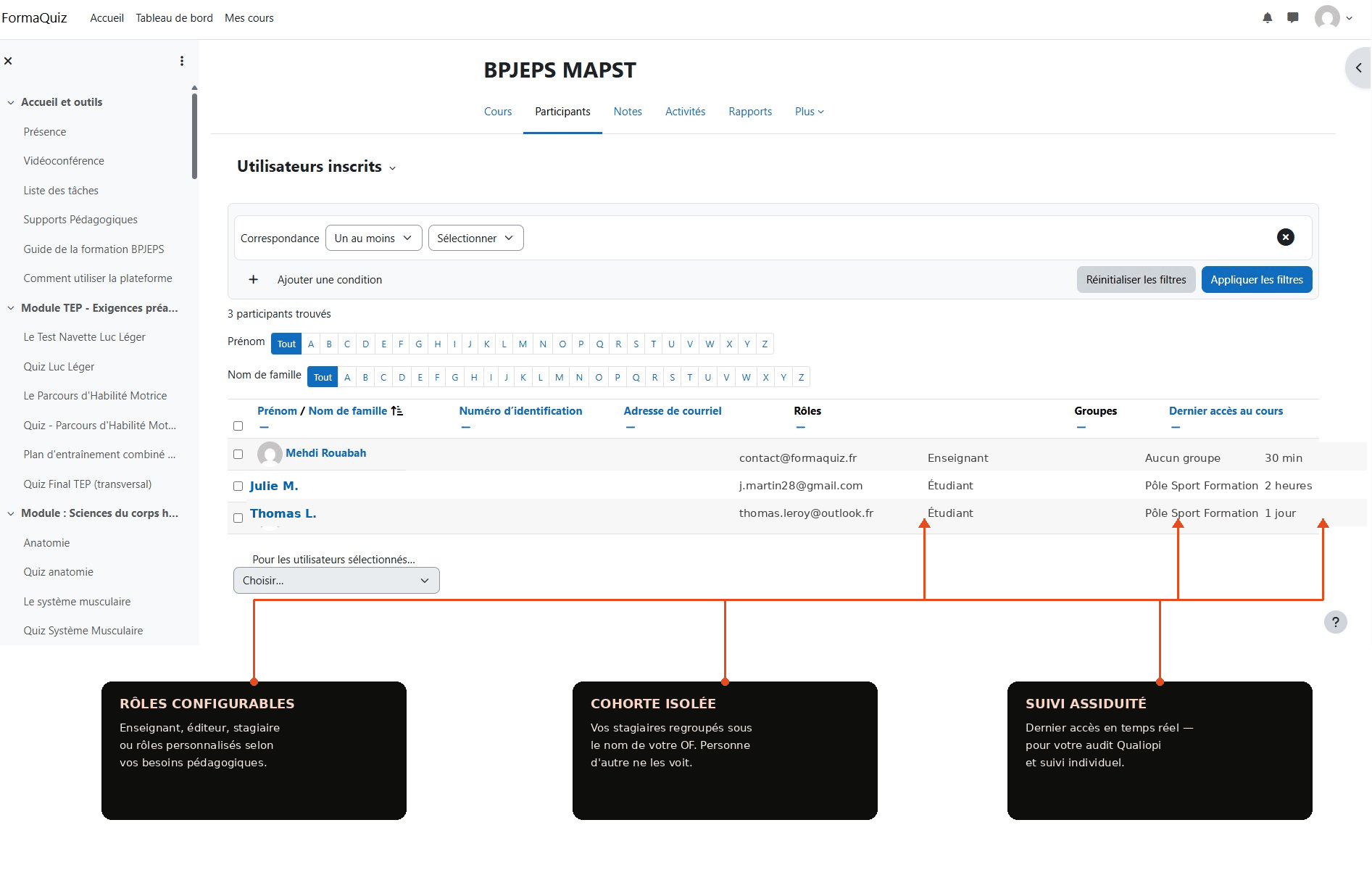
Task: Open the 'Un au moins' match dropdown
Action: pos(373,238)
